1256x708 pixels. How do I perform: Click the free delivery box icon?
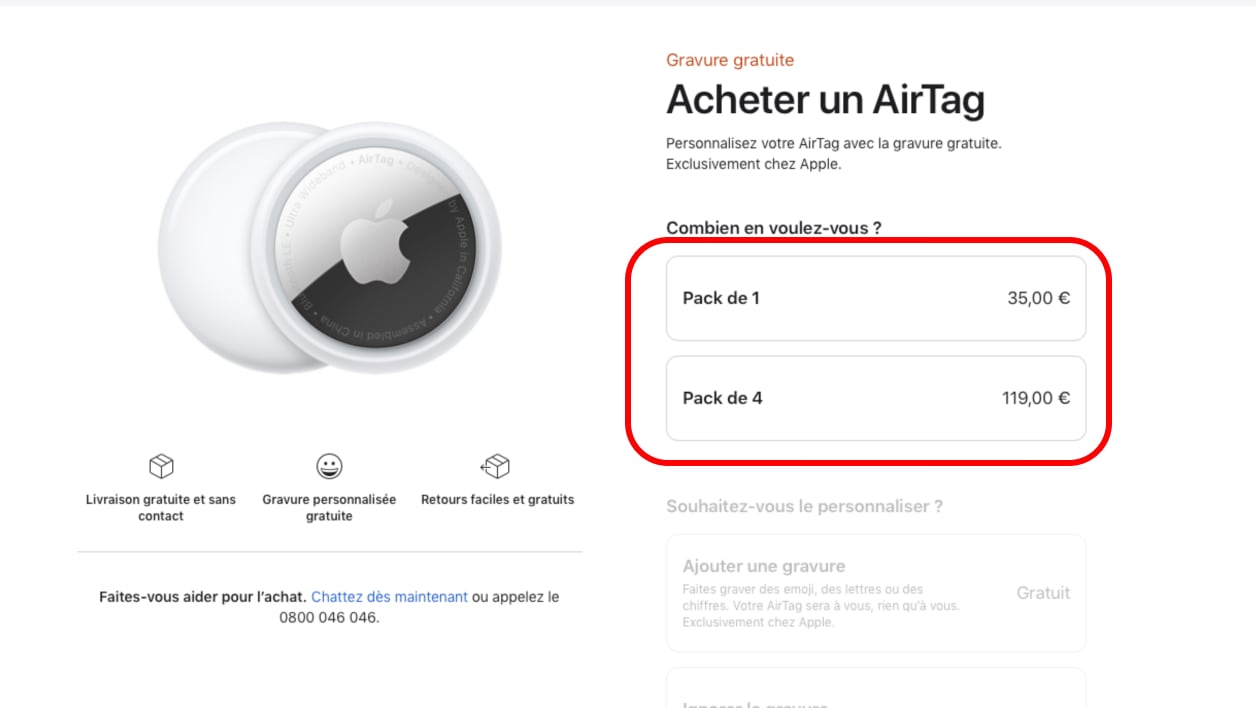(x=161, y=466)
